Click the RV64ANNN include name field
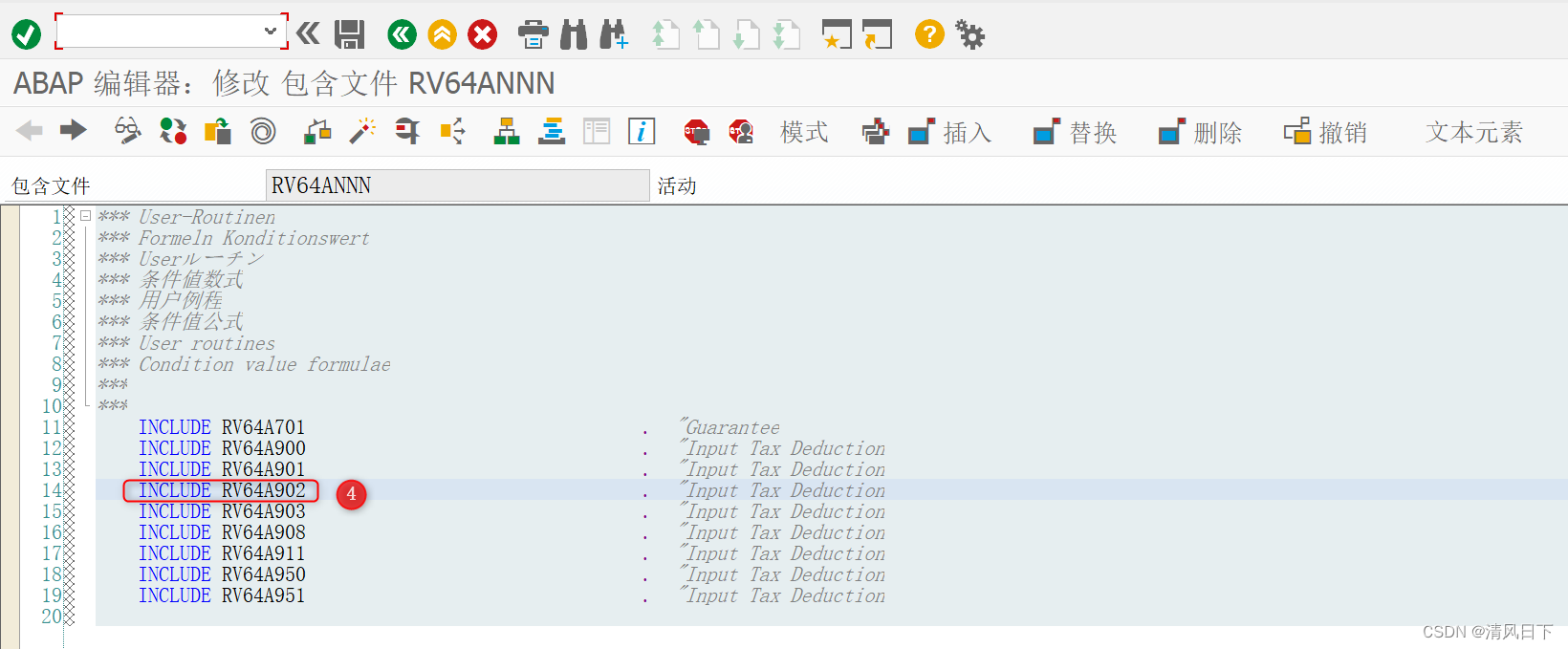The height and width of the screenshot is (649, 1568). point(457,185)
